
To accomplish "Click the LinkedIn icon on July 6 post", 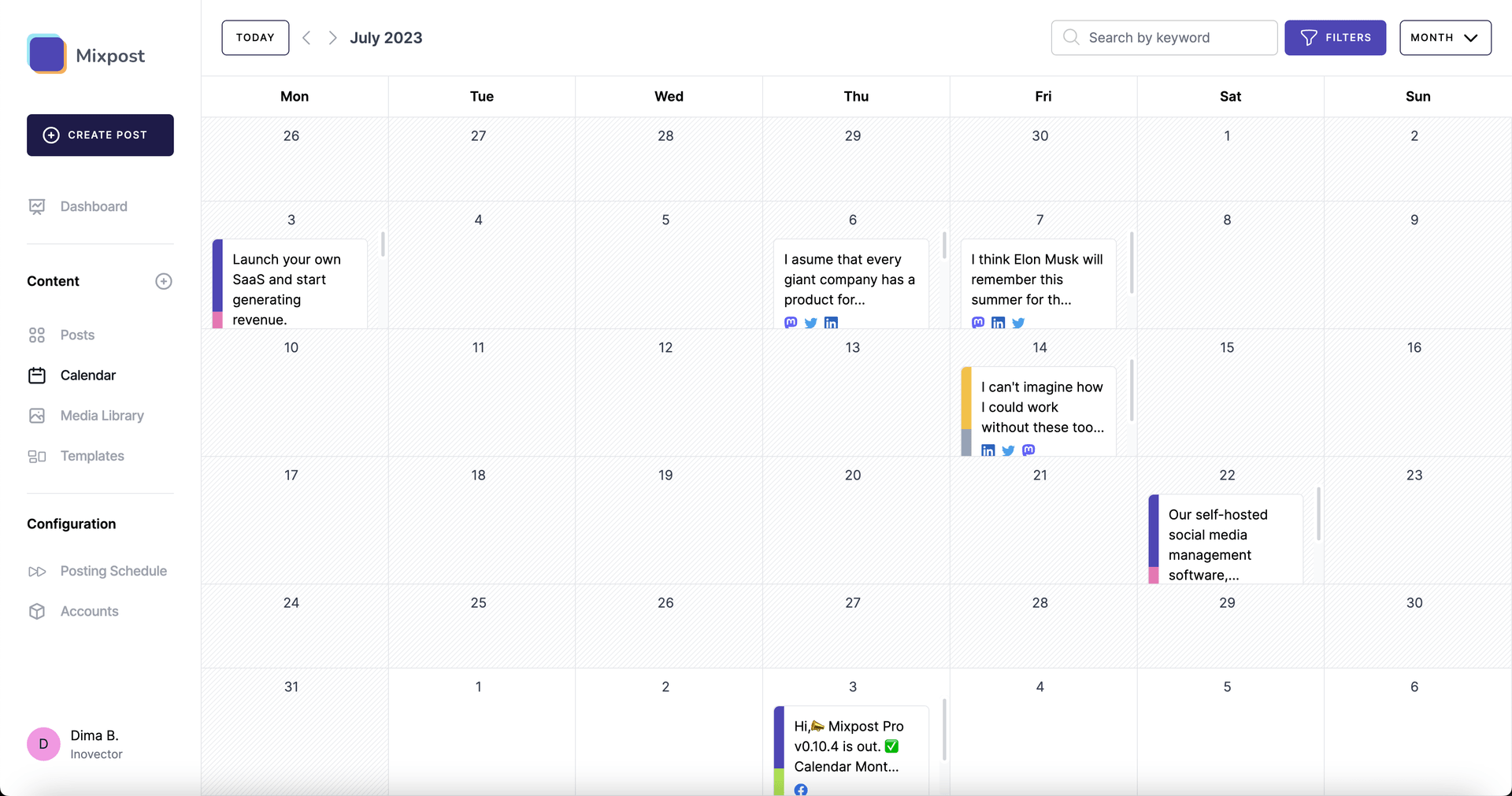I will [x=831, y=323].
